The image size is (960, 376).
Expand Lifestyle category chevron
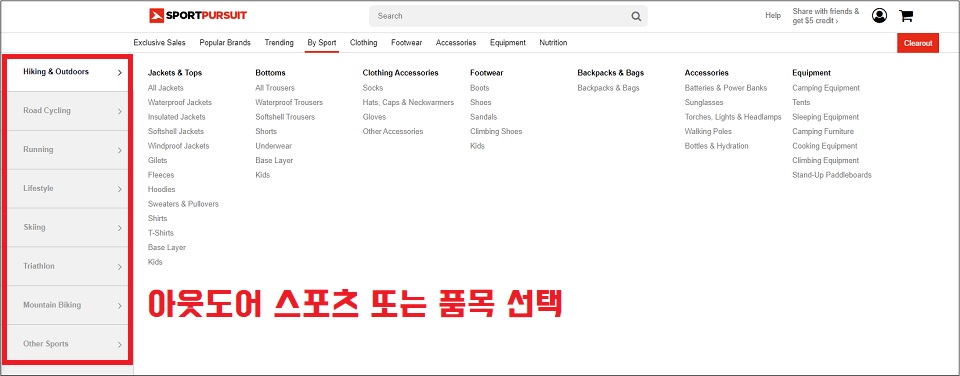pyautogui.click(x=120, y=189)
